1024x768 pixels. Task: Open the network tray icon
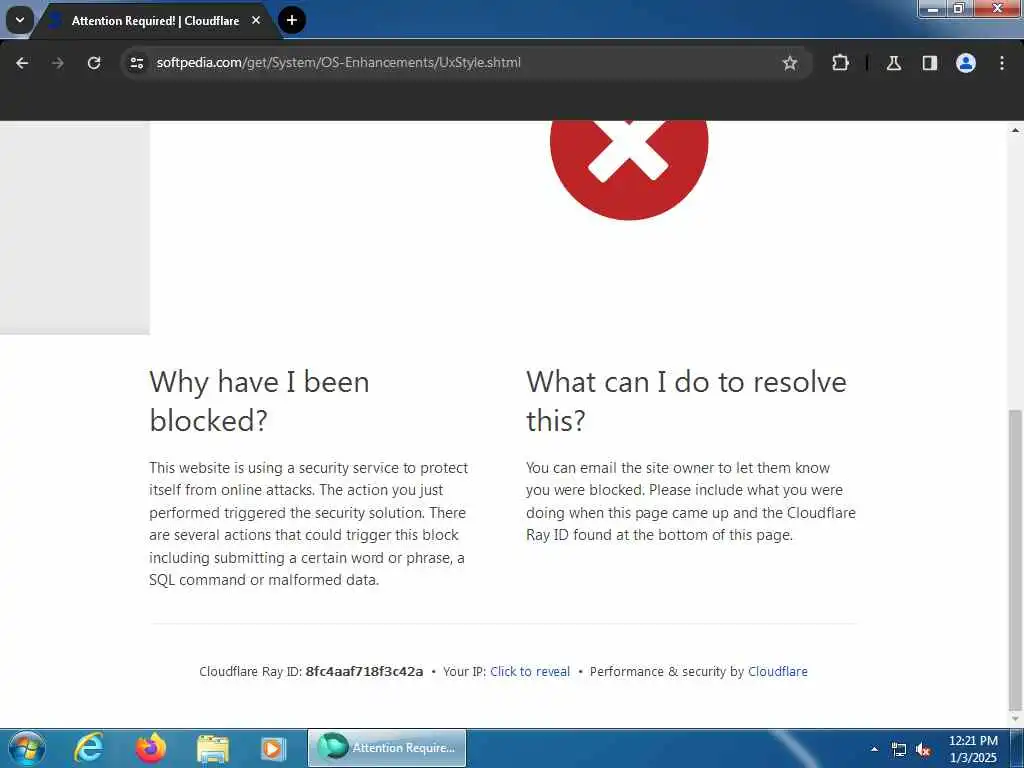[899, 750]
